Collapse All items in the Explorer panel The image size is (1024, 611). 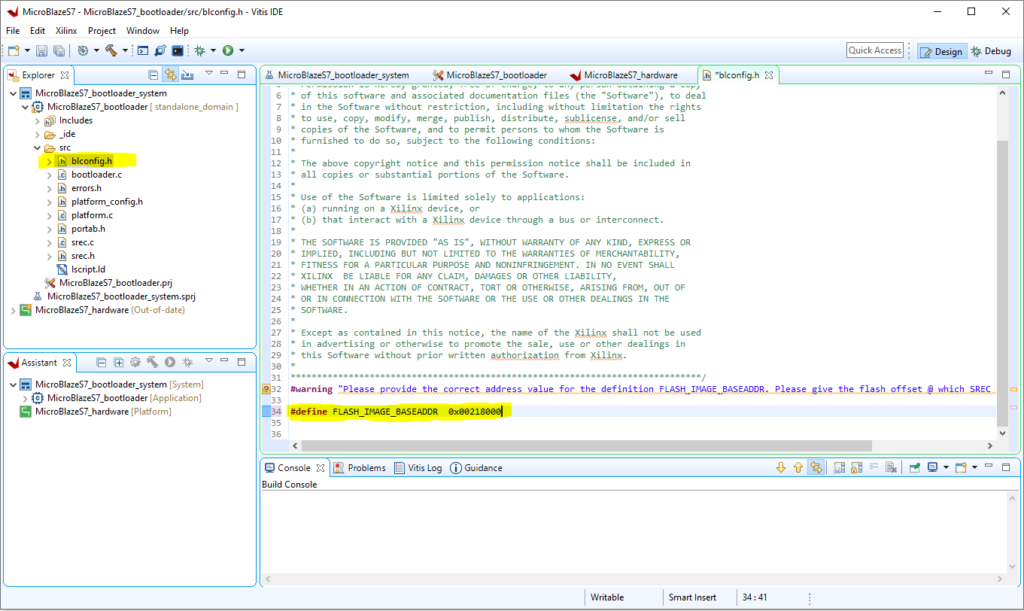pos(154,74)
